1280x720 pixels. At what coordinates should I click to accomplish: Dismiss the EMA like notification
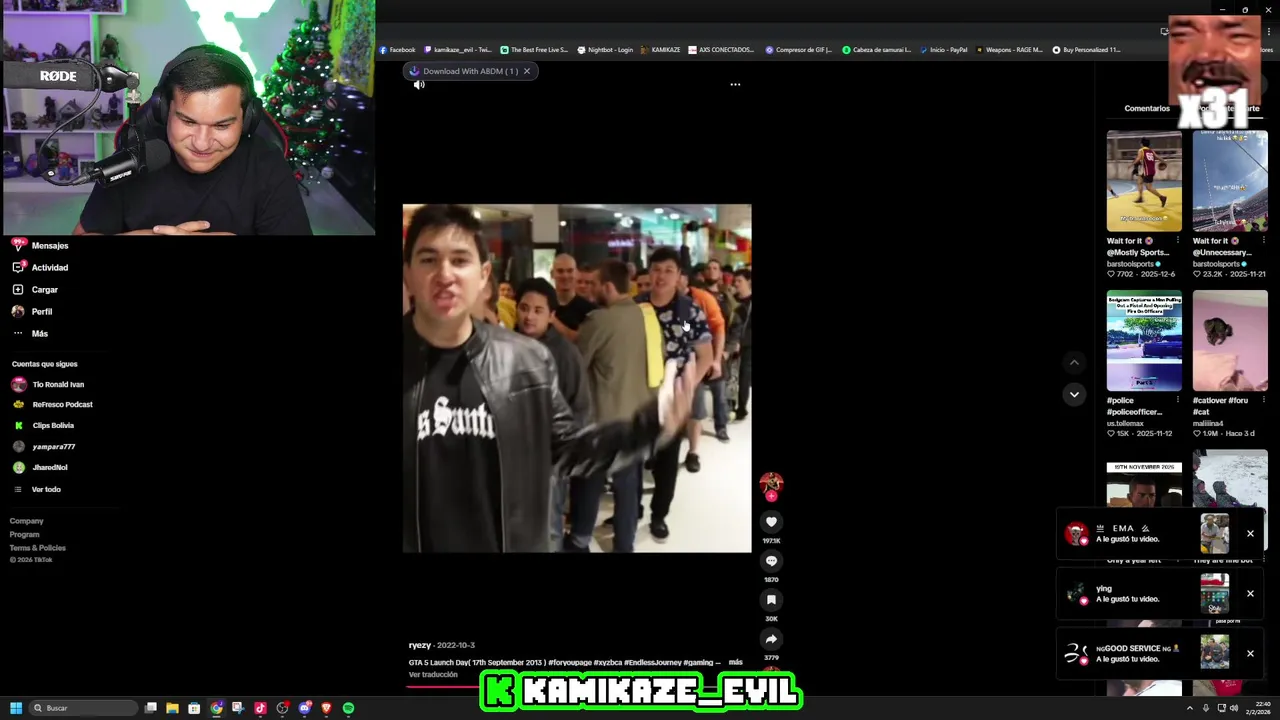(1250, 534)
